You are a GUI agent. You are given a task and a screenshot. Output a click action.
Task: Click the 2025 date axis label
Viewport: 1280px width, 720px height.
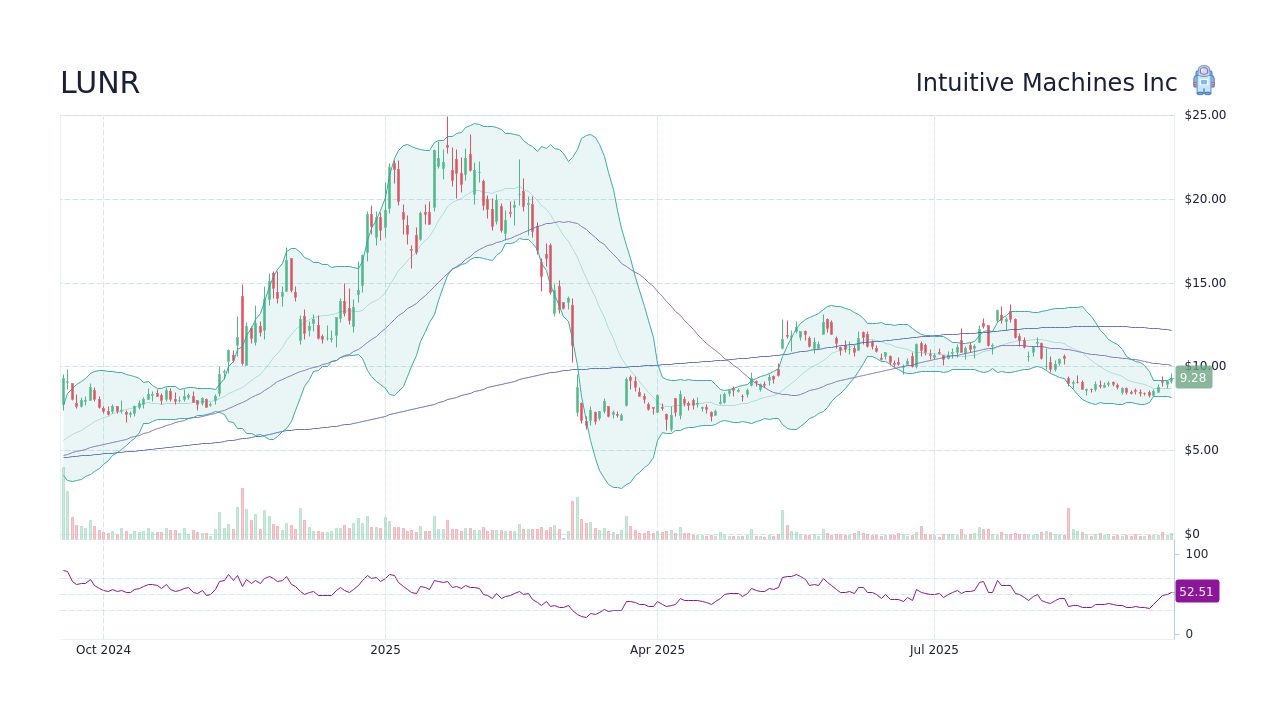(x=385, y=650)
